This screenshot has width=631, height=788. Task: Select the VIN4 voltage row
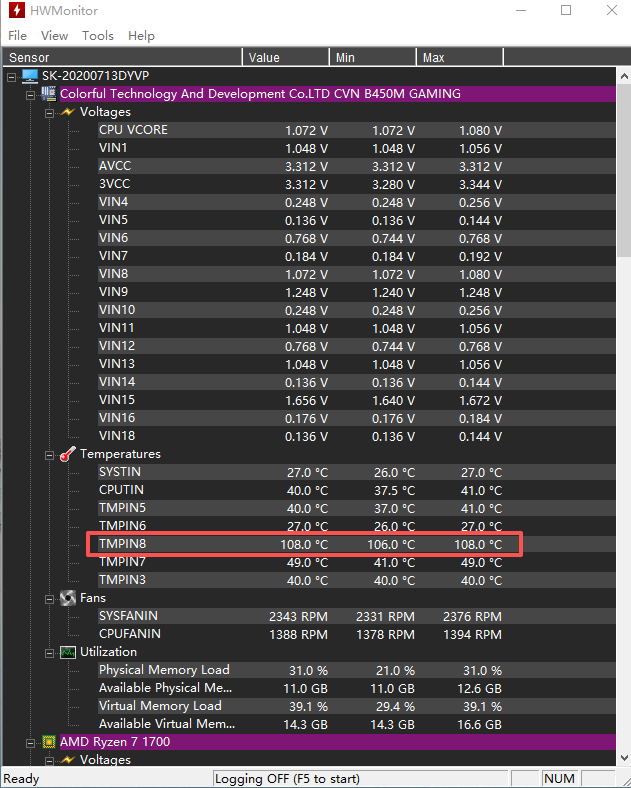pyautogui.click(x=357, y=202)
